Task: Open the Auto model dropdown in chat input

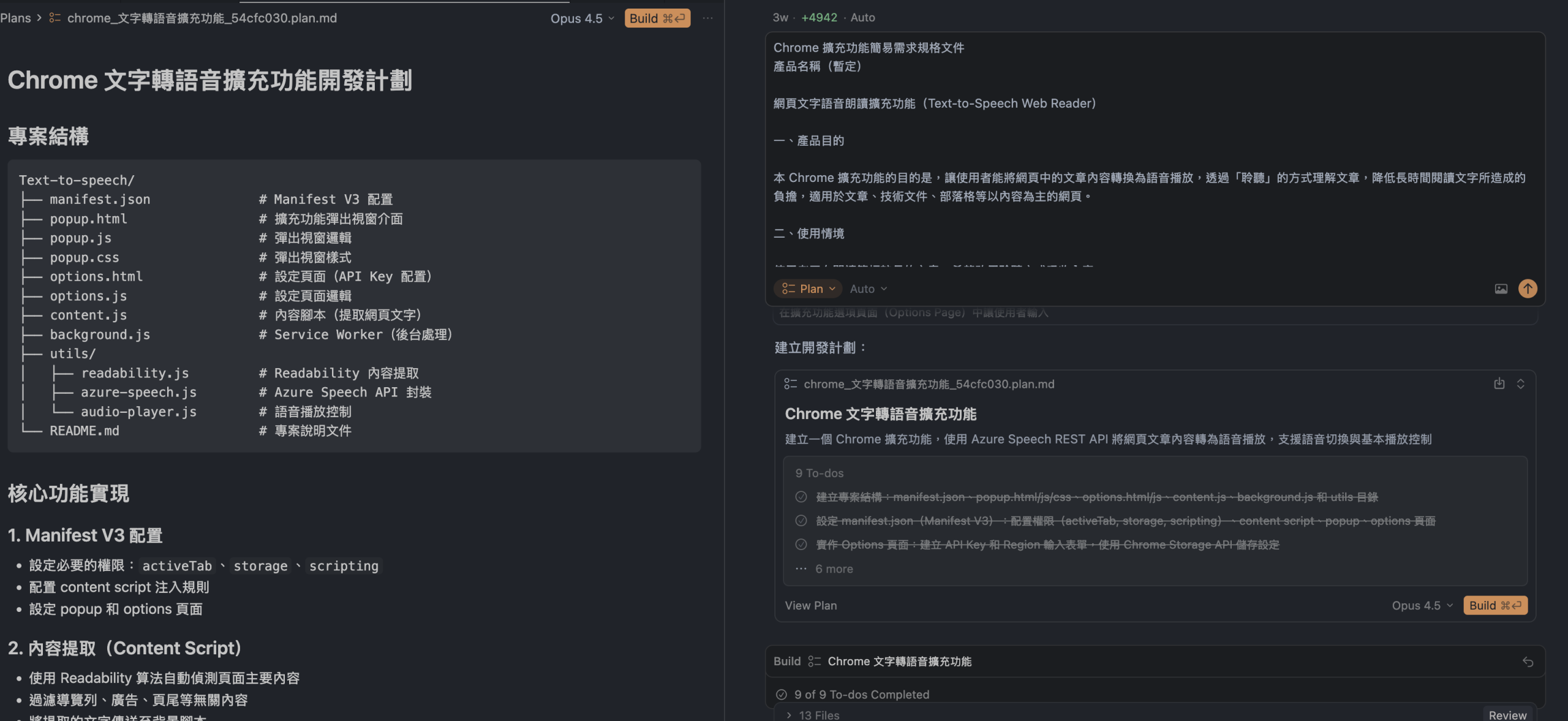Action: (868, 289)
